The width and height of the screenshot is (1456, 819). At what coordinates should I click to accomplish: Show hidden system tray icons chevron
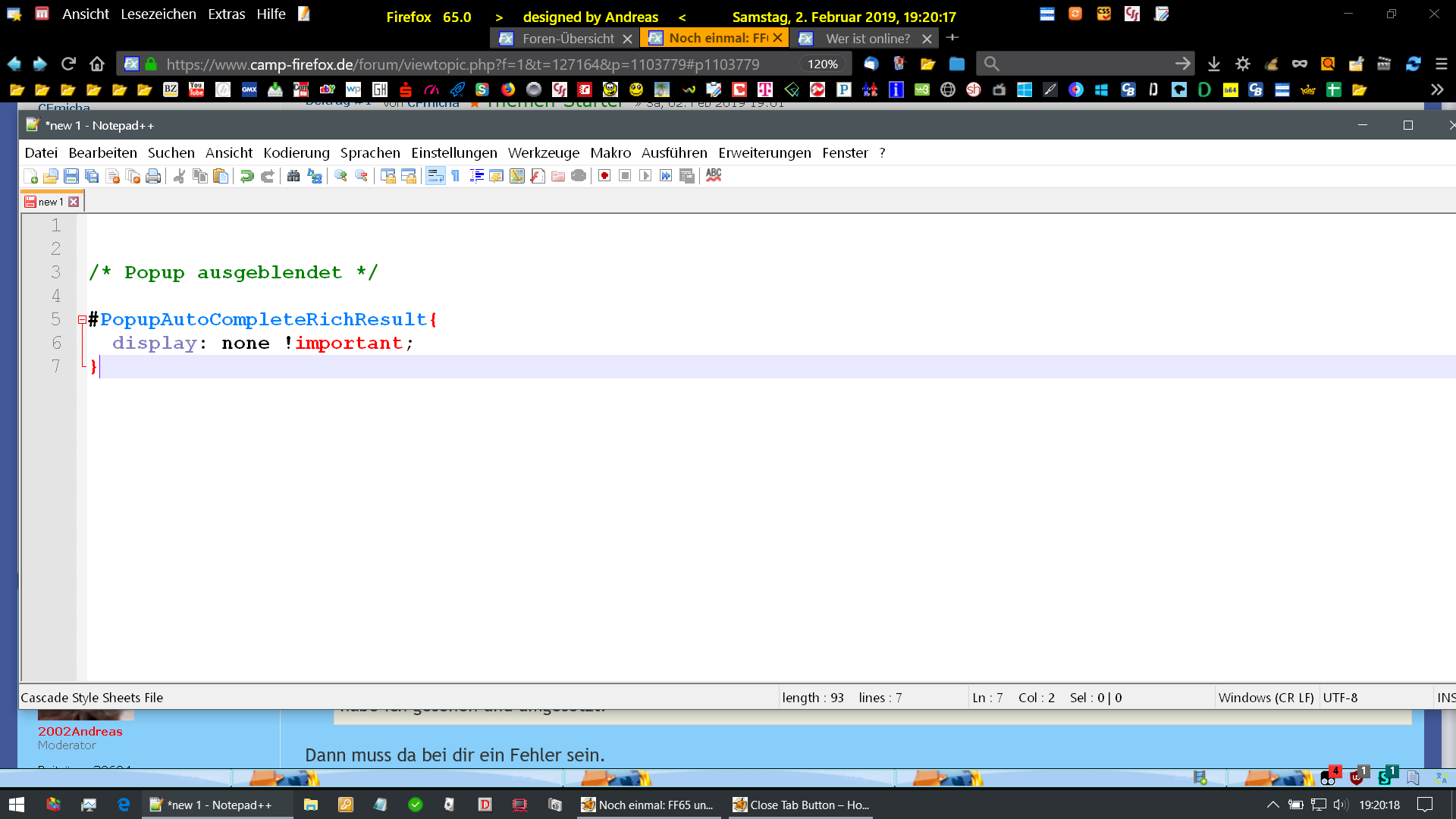(1273, 805)
